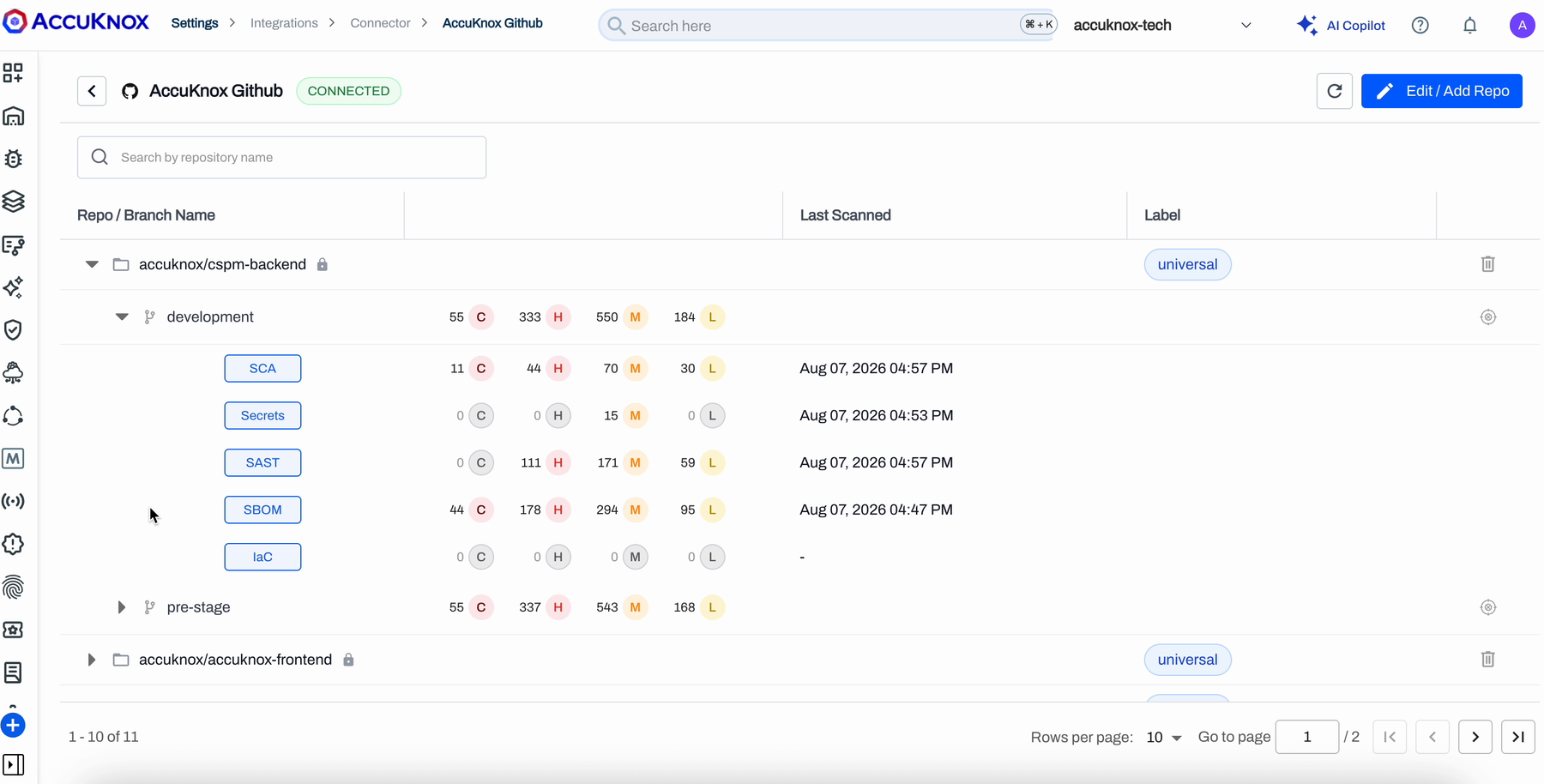Click the bug icon in left sidebar

click(14, 159)
